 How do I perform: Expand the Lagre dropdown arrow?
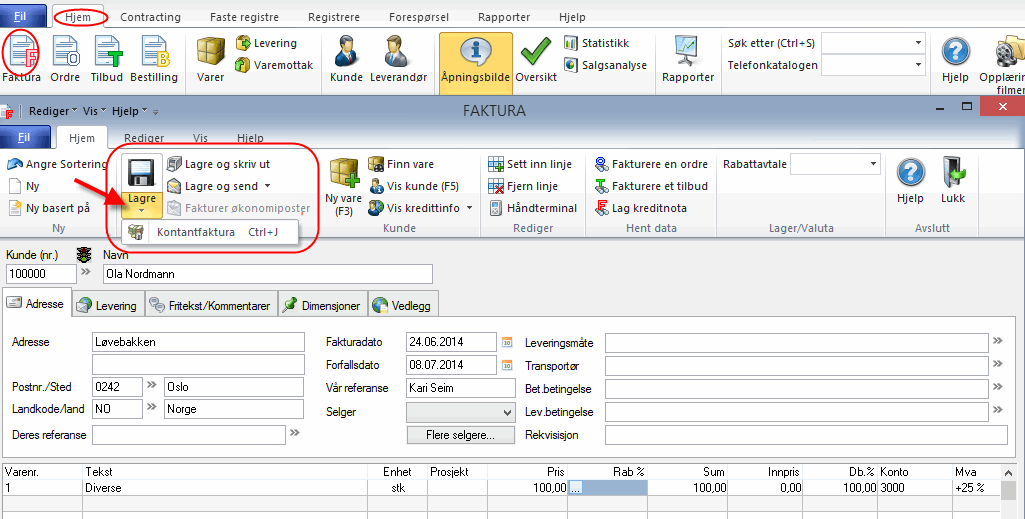141,211
